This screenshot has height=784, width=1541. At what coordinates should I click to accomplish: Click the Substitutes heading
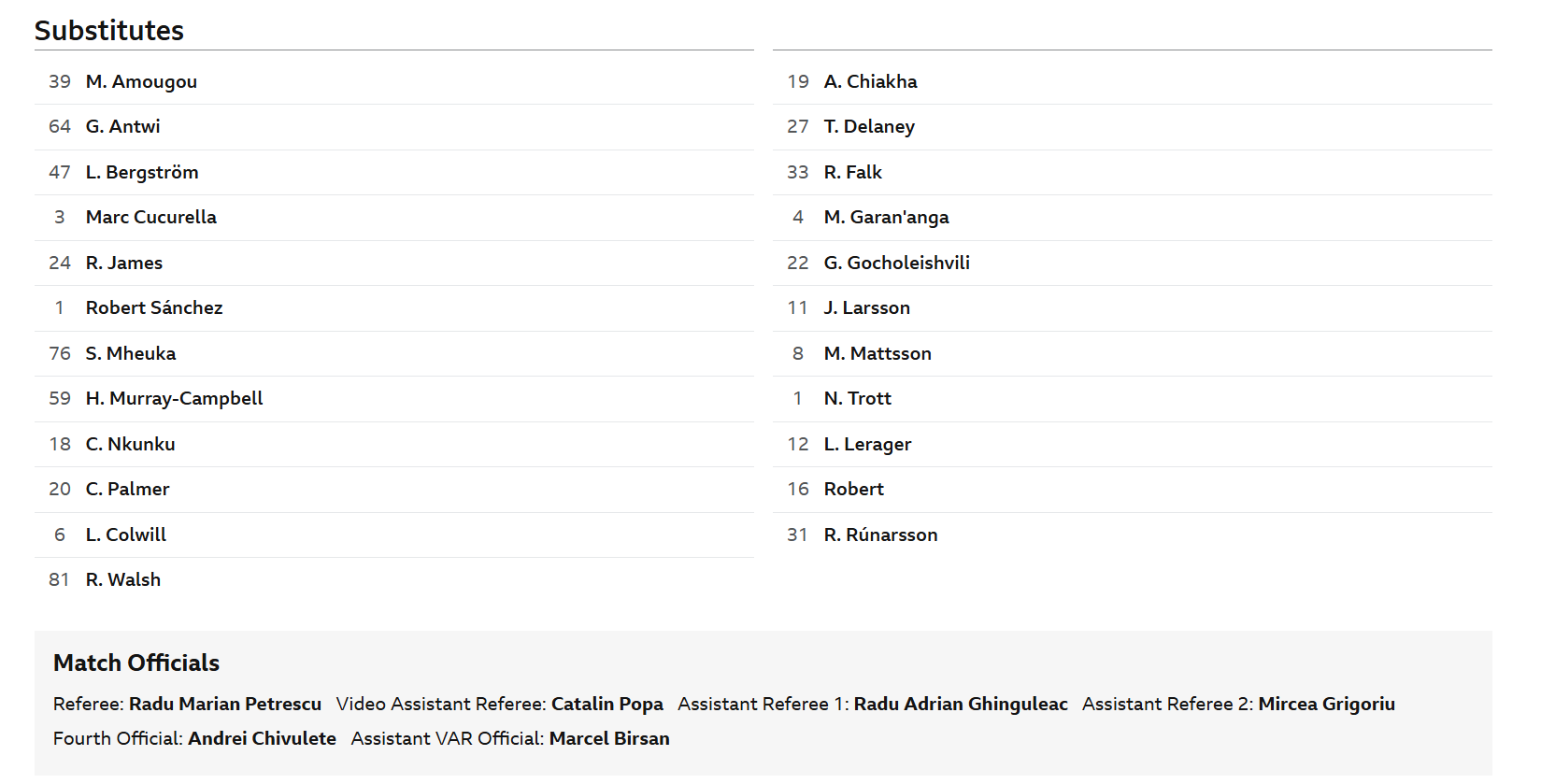pyautogui.click(x=109, y=31)
